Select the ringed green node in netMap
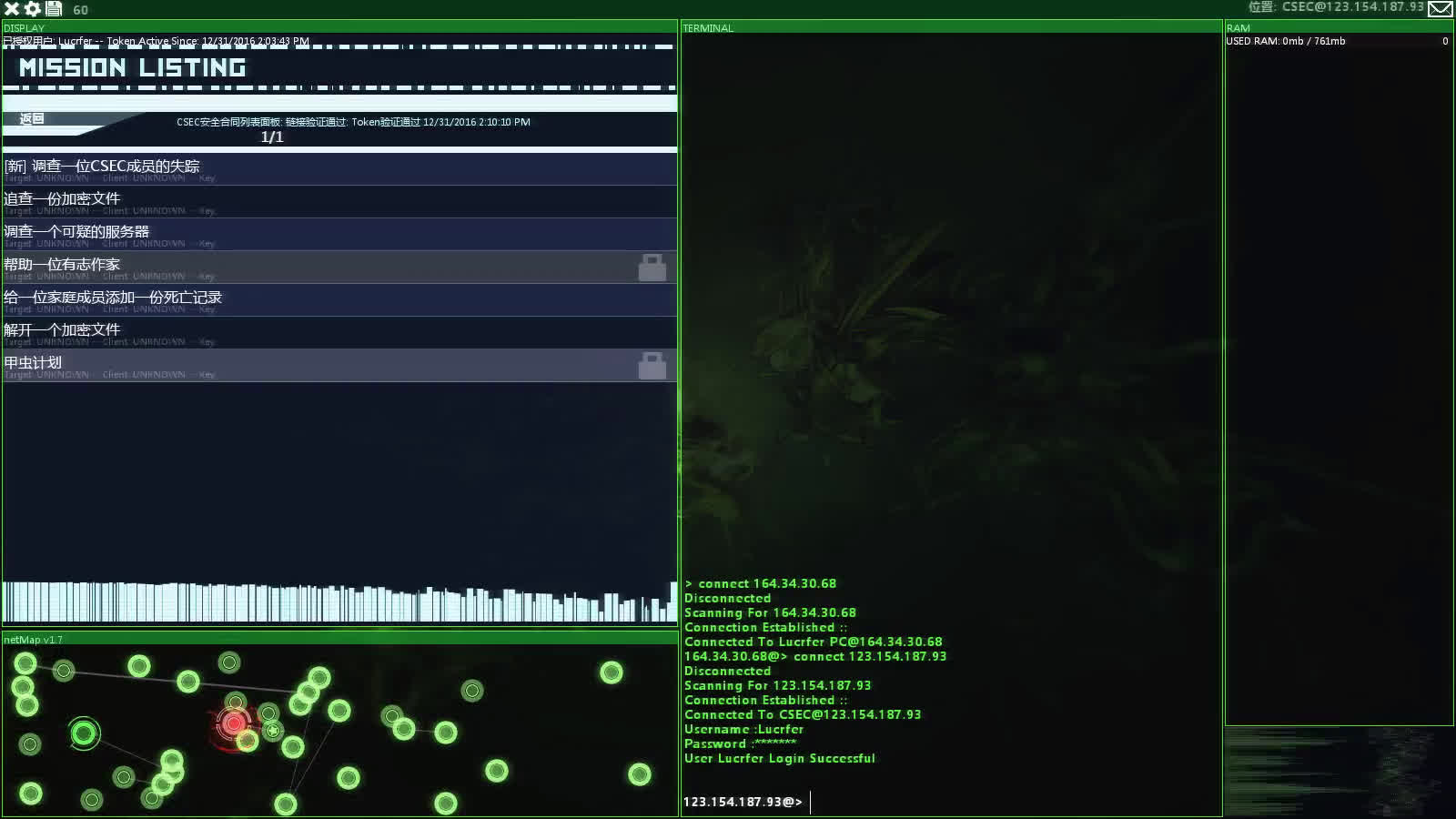1456x819 pixels. click(x=84, y=733)
